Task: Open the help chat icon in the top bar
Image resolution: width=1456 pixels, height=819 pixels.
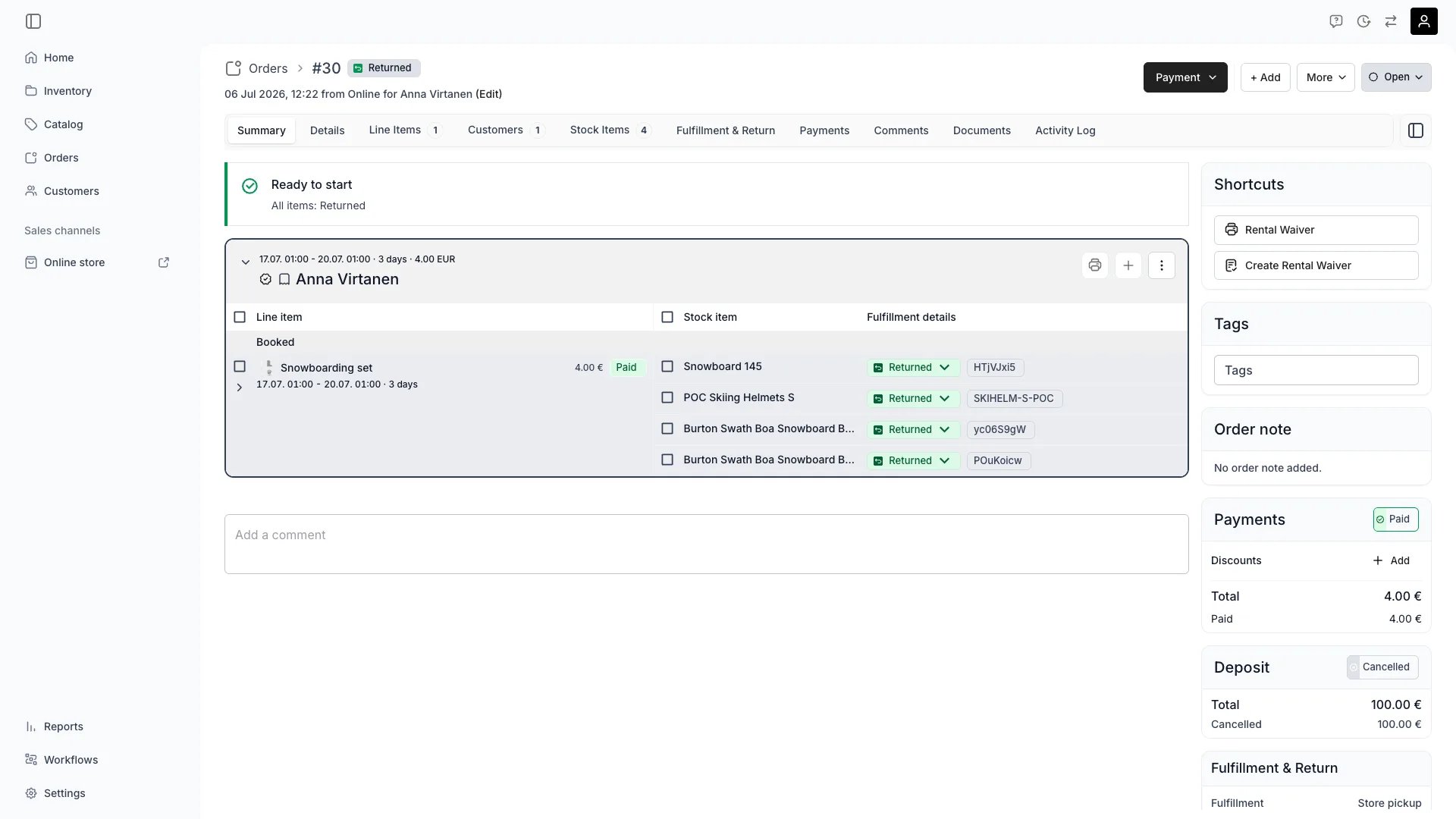Action: click(1336, 21)
